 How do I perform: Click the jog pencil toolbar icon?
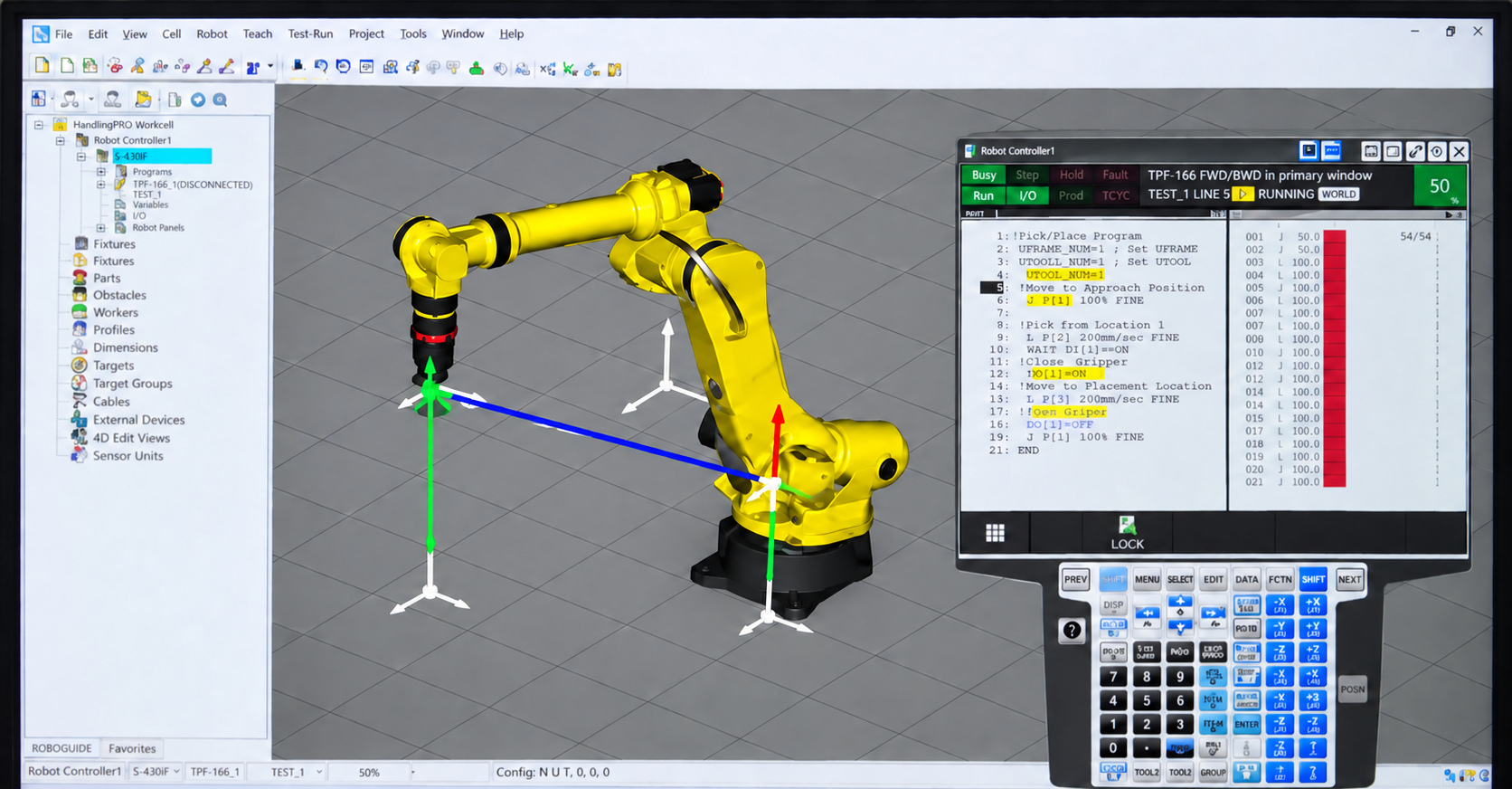[227, 66]
